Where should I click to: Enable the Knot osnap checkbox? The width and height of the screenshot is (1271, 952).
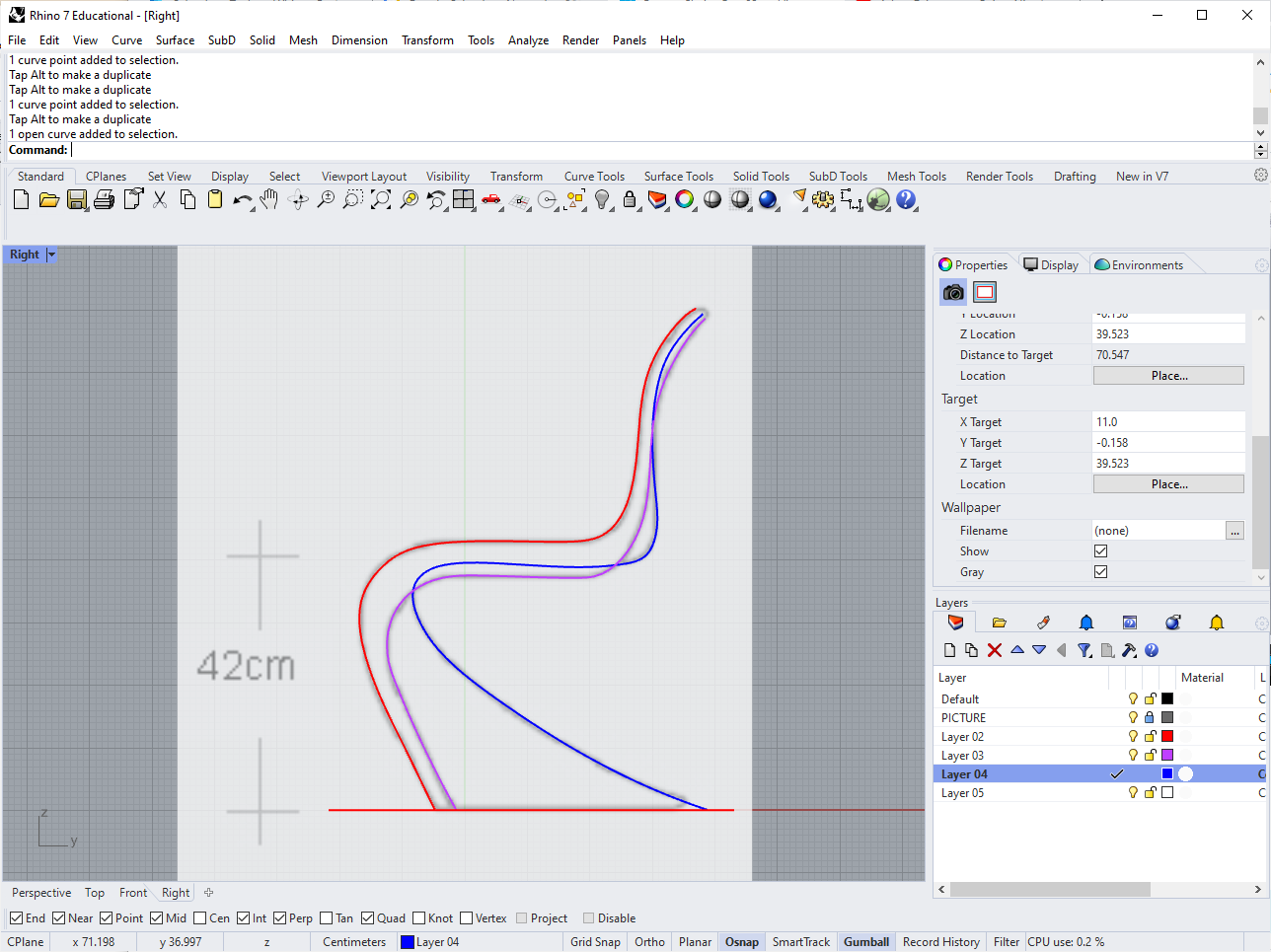[419, 918]
